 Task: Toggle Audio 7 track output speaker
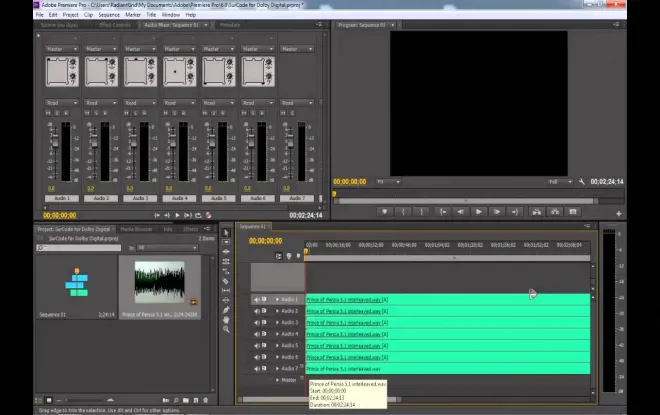coord(257,368)
